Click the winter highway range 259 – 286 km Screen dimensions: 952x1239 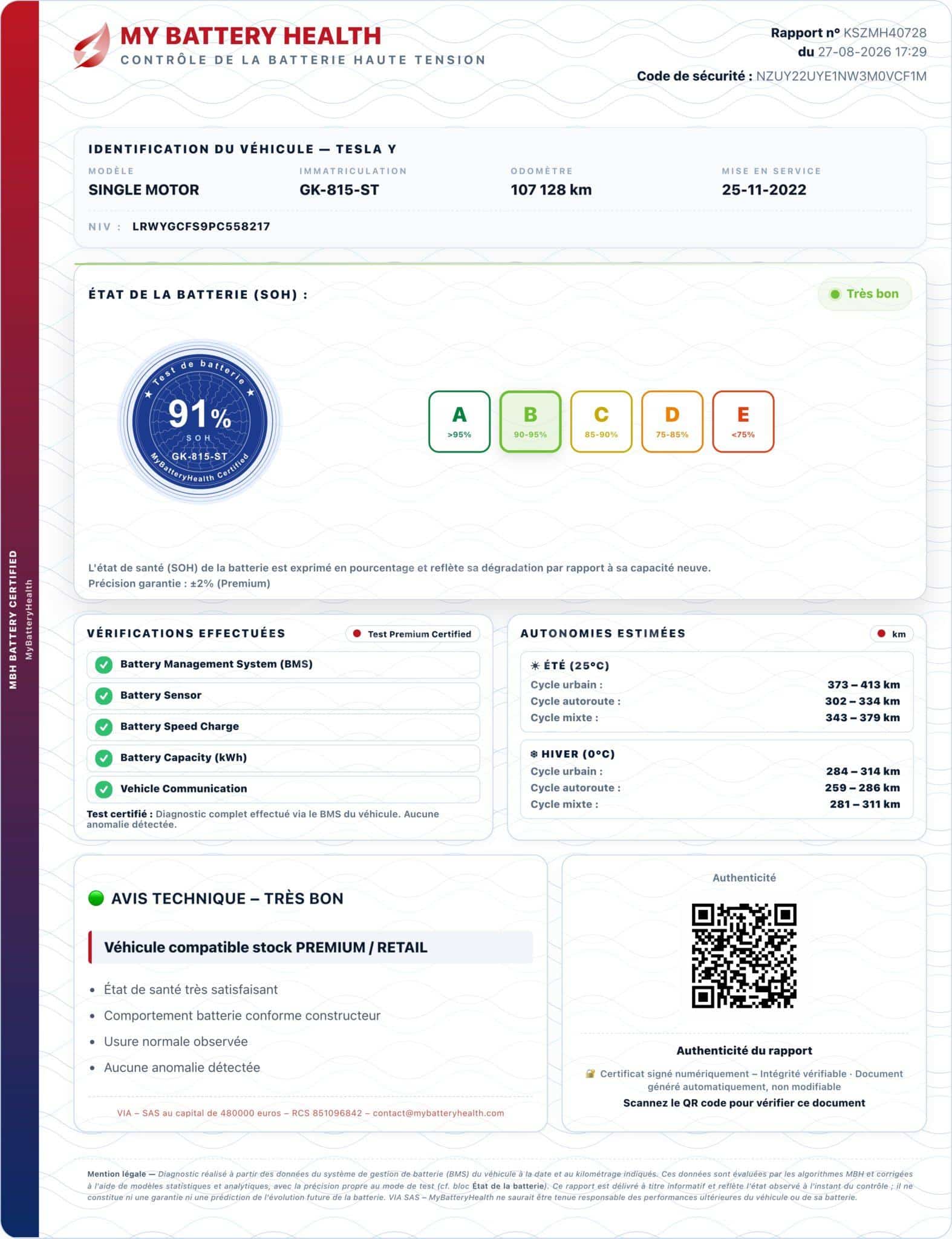pos(862,788)
